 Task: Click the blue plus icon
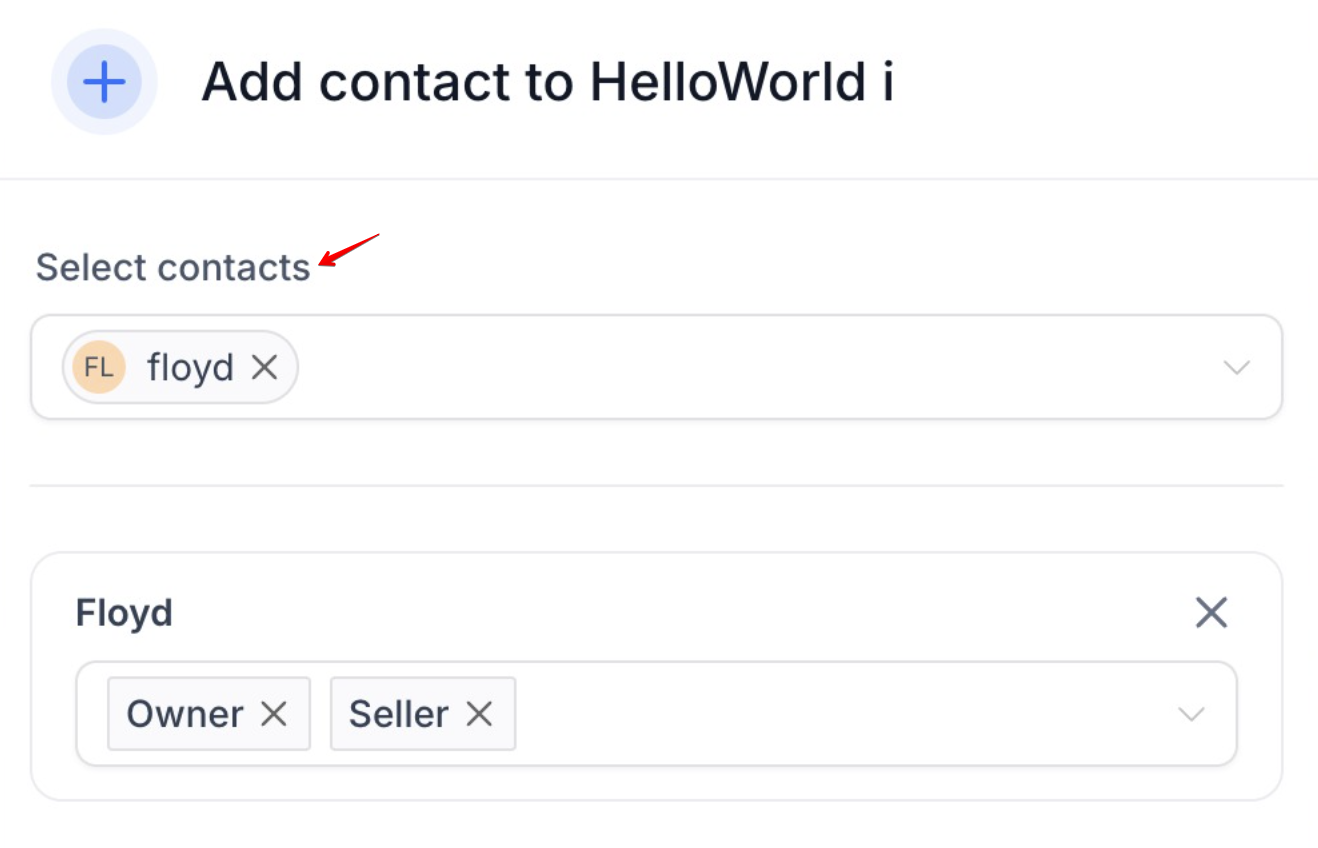pos(104,82)
